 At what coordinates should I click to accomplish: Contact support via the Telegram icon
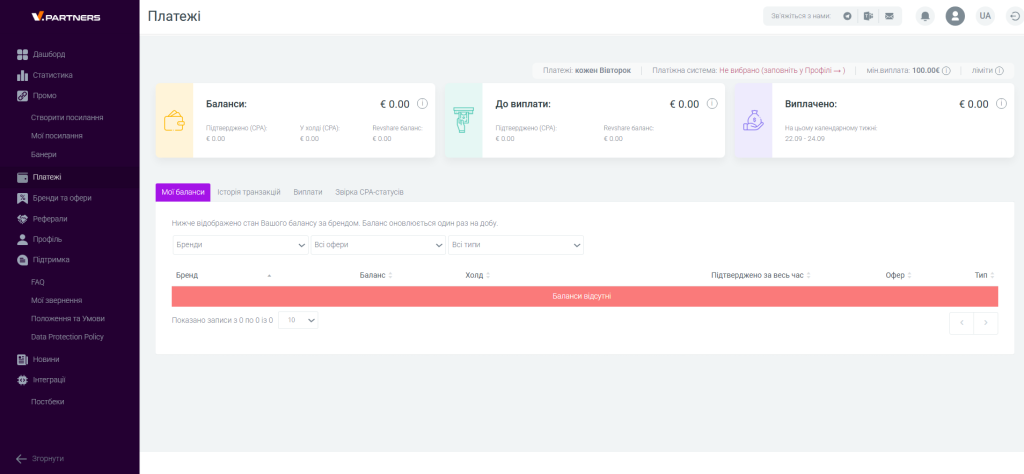click(x=847, y=16)
